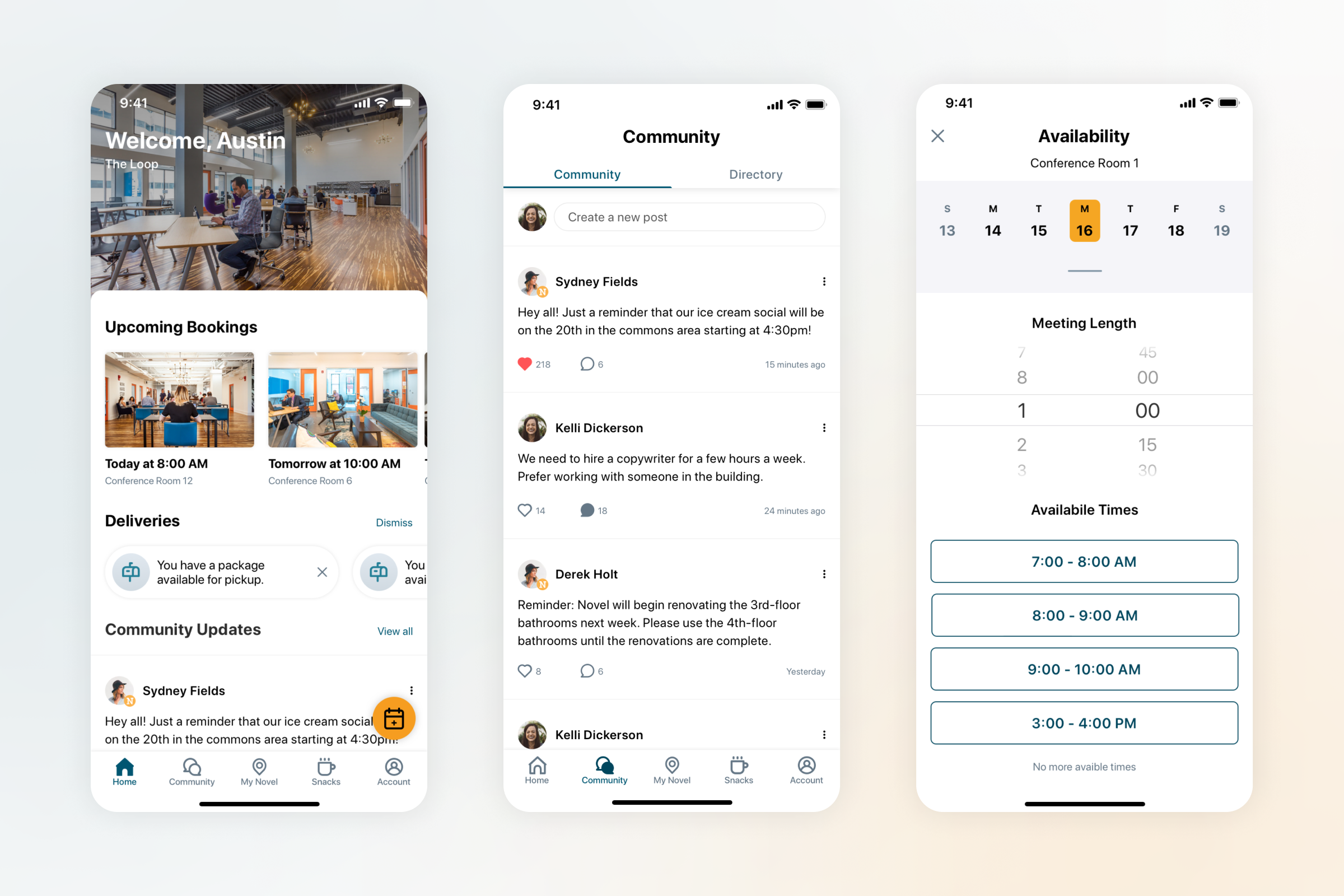
Task: Dismiss the package pickup notification
Action: click(x=322, y=571)
